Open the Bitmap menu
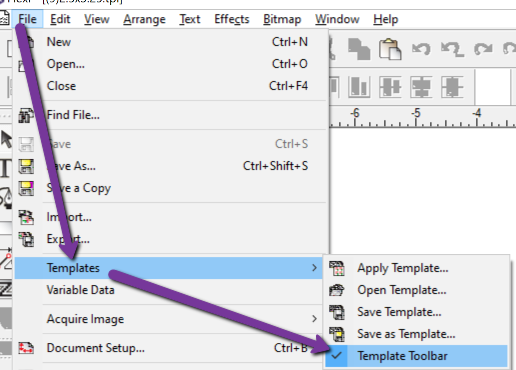 pyautogui.click(x=282, y=19)
